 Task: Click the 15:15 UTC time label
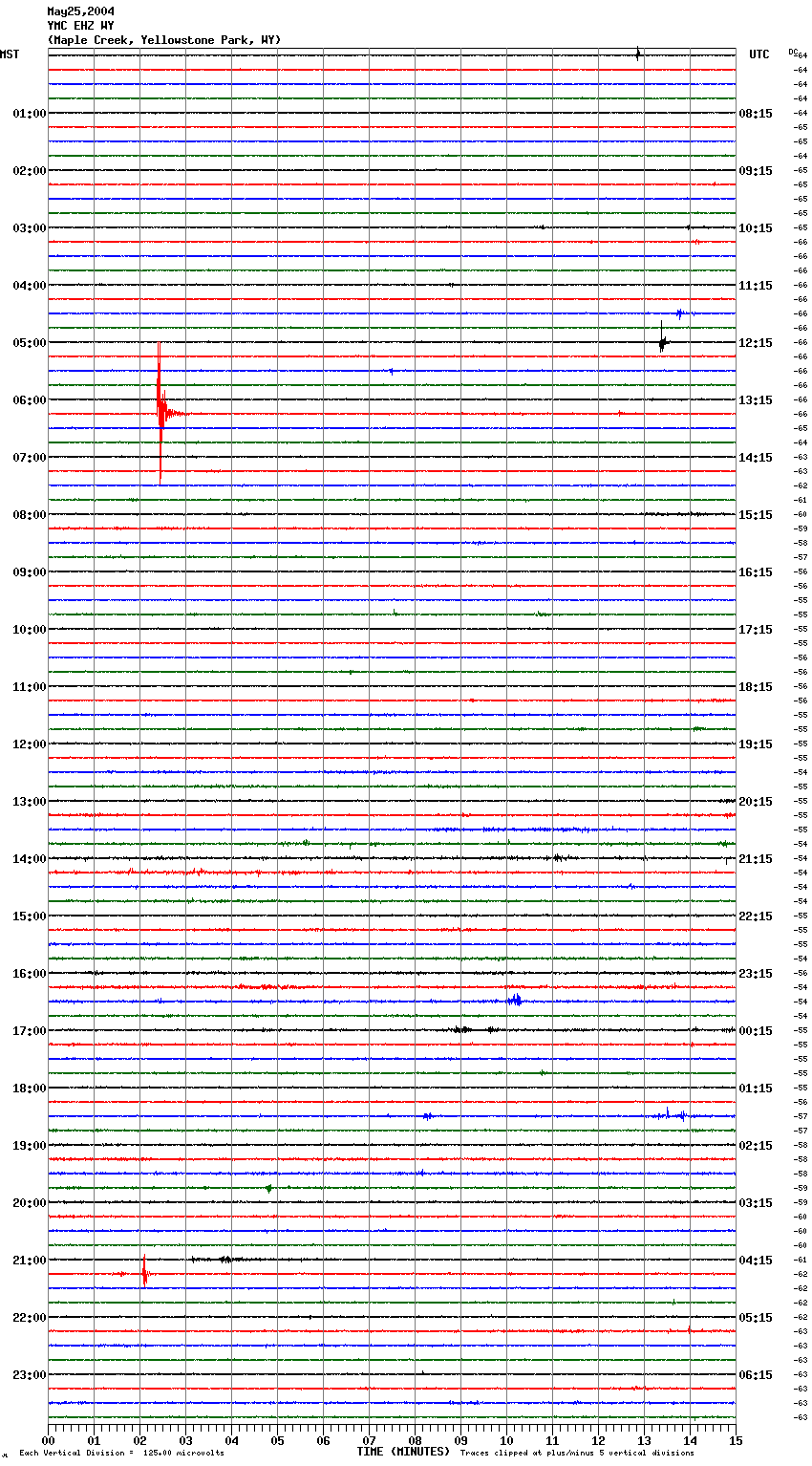click(x=756, y=515)
